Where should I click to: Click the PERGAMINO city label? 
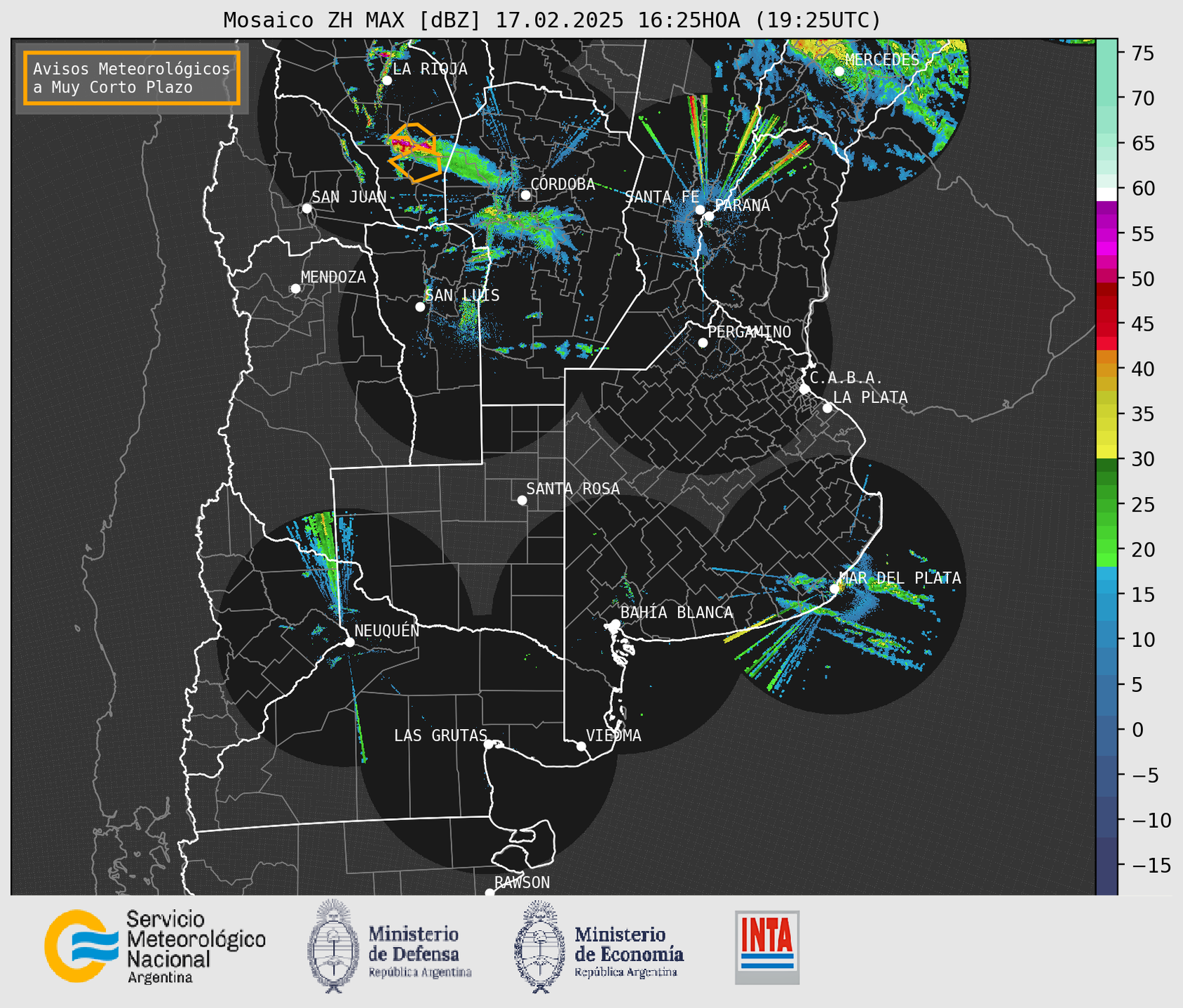[750, 332]
